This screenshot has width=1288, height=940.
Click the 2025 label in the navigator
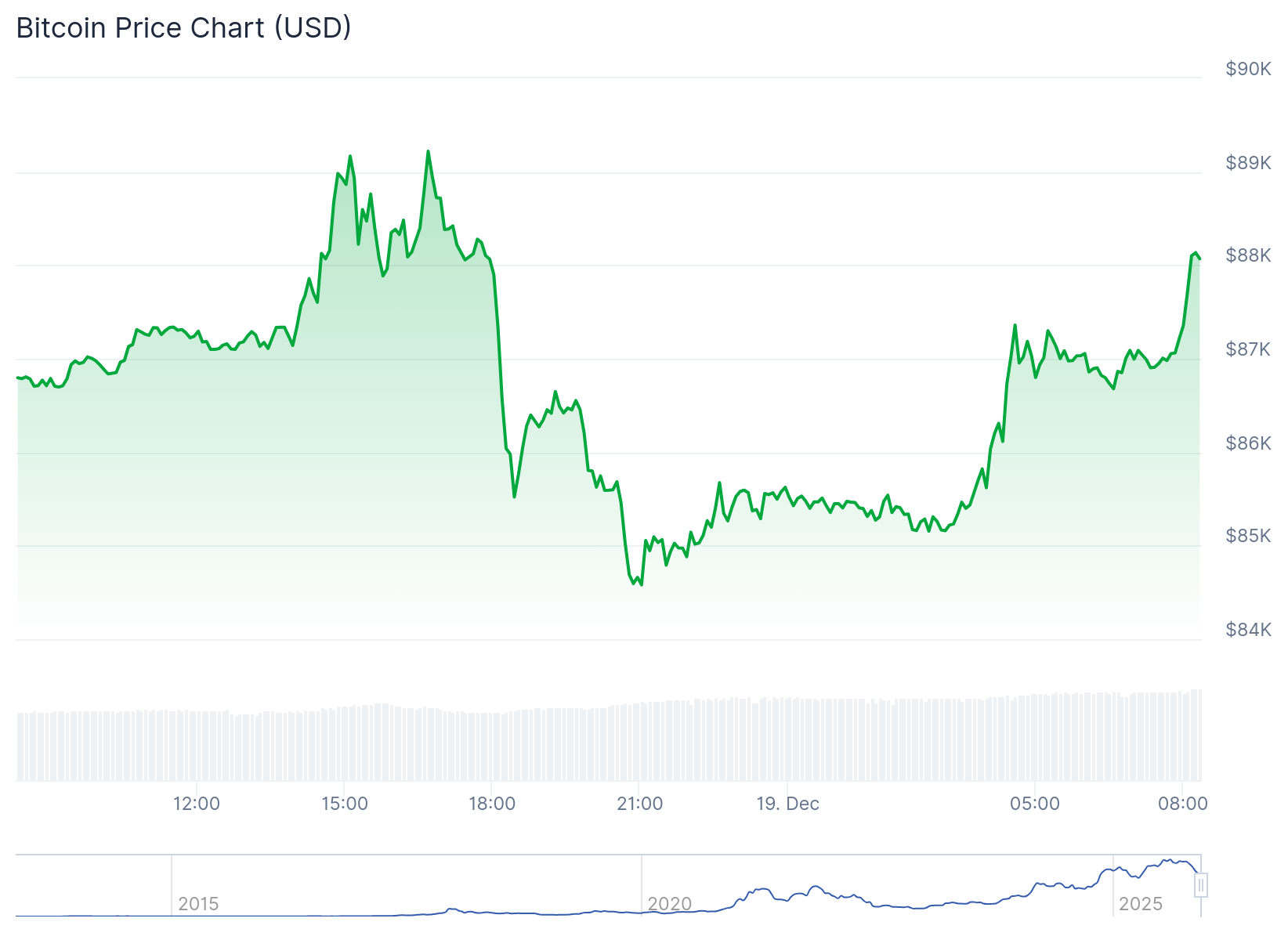[x=1141, y=904]
